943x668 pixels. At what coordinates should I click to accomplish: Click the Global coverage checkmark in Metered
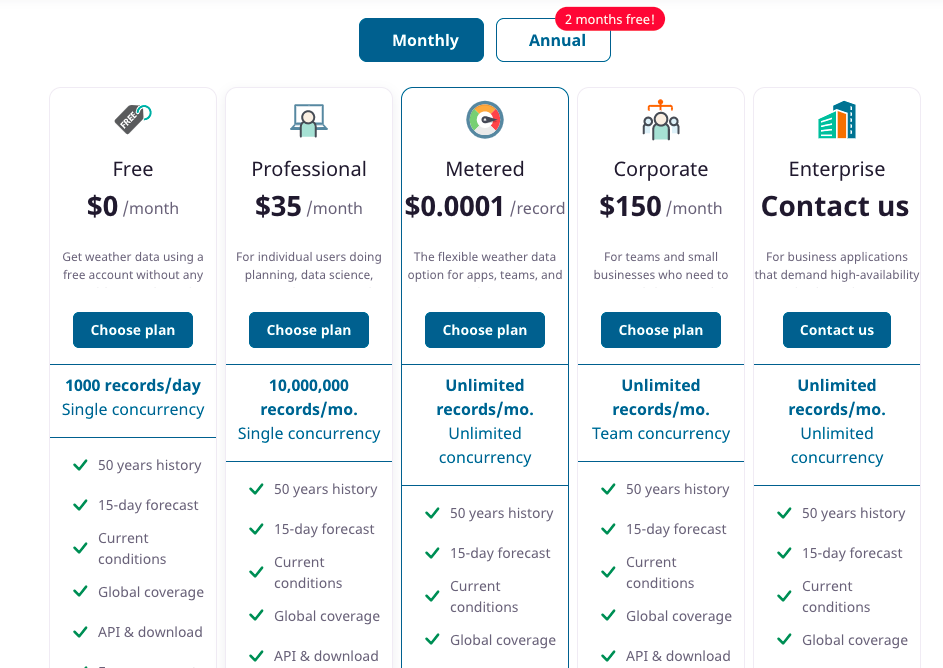pyautogui.click(x=432, y=640)
